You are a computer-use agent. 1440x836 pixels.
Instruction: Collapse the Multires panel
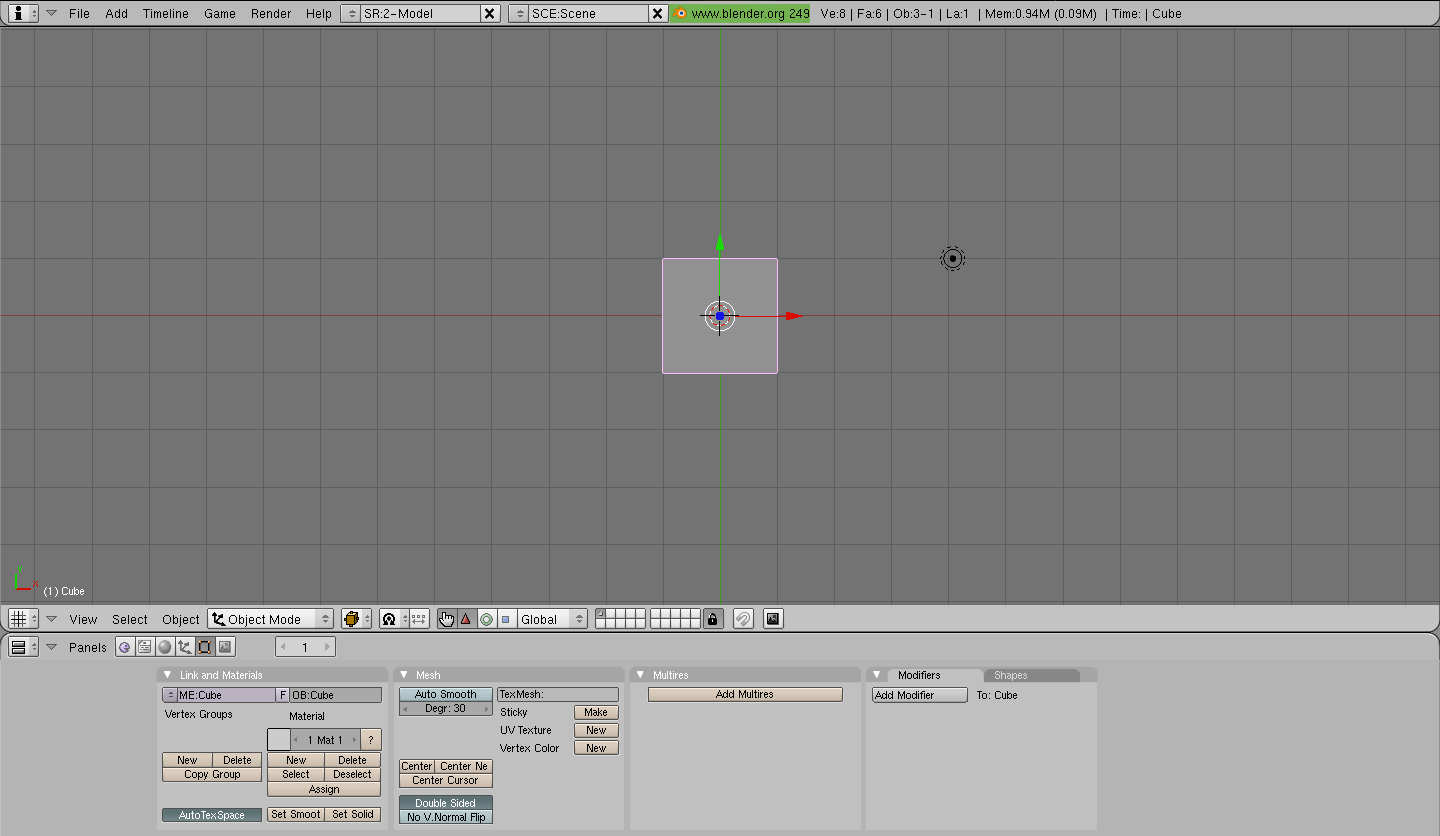[640, 675]
